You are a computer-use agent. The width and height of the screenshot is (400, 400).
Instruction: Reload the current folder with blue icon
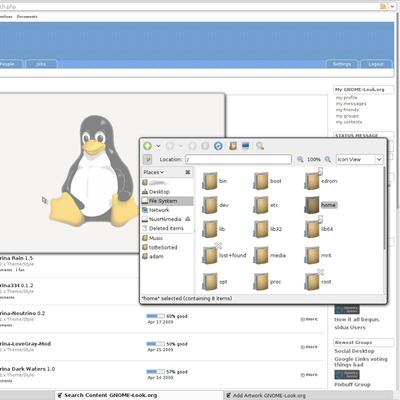(x=218, y=146)
